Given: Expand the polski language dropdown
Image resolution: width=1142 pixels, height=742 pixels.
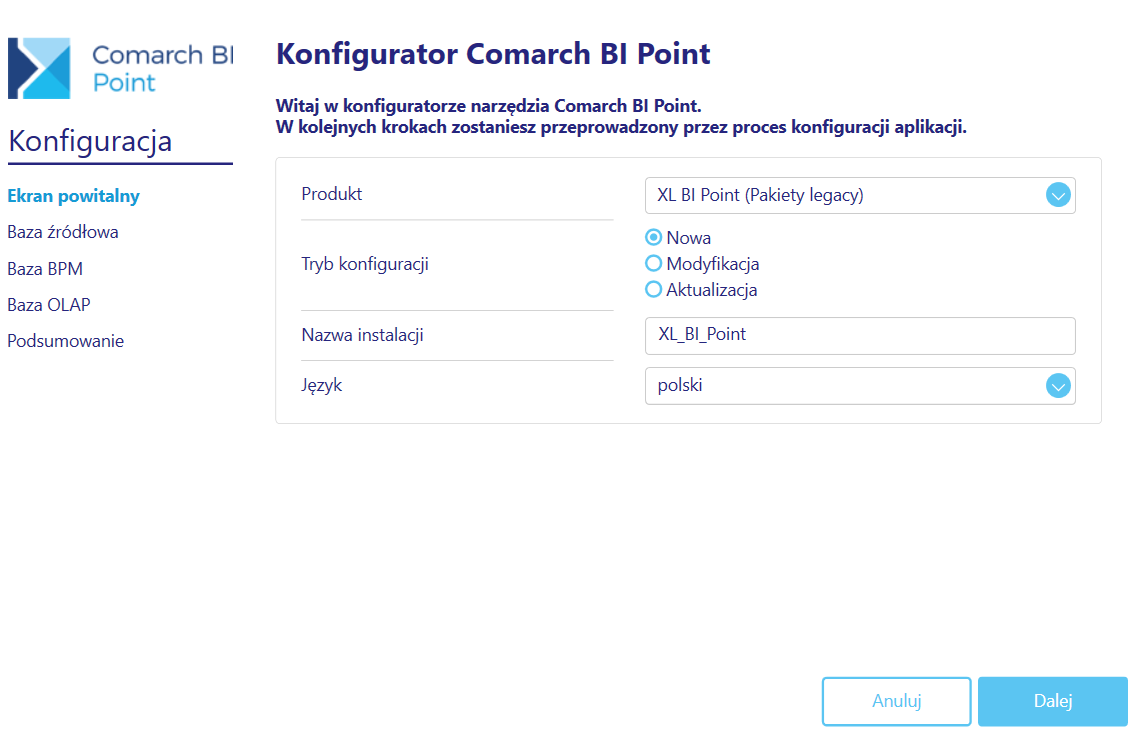Looking at the screenshot, I should [x=860, y=385].
